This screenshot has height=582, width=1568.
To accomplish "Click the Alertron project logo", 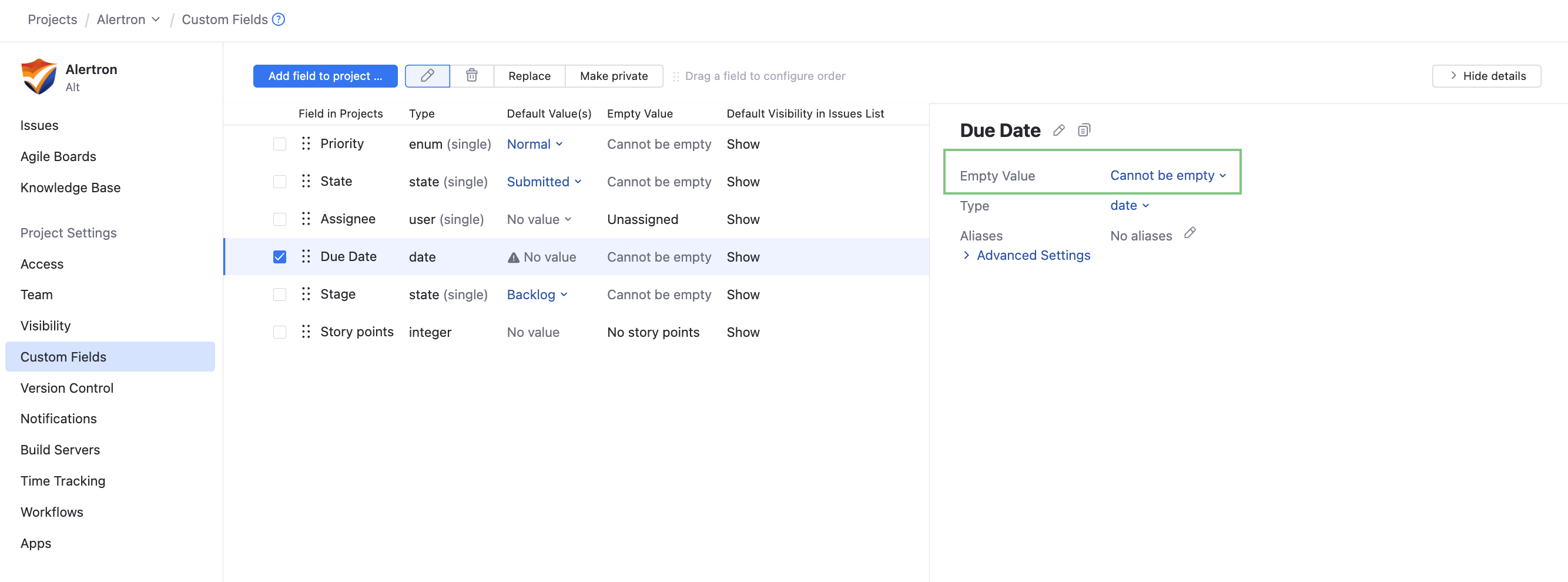I will pos(39,76).
